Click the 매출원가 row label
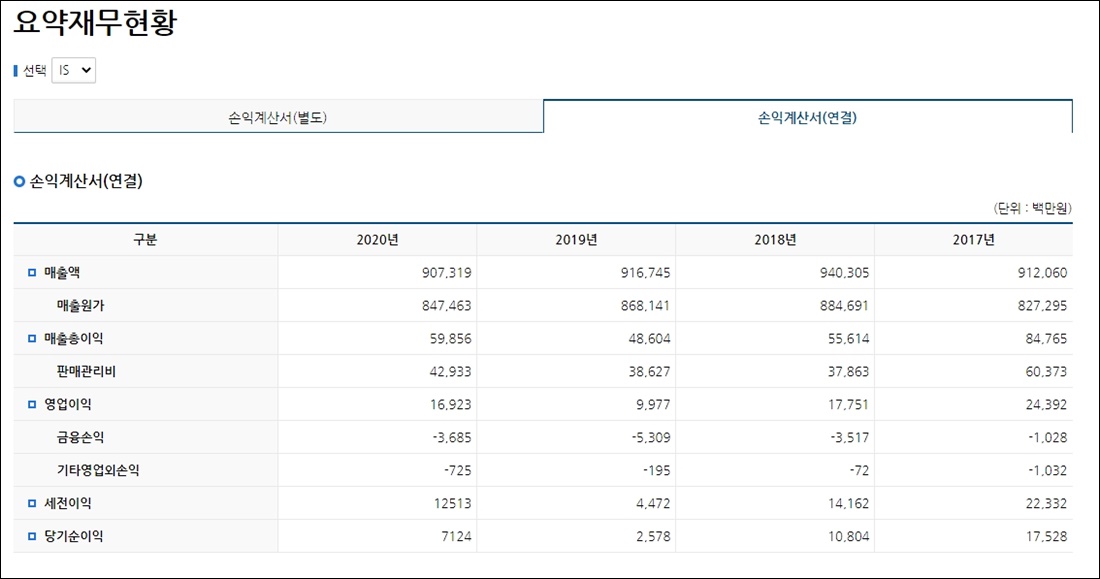1100x579 pixels. tap(81, 305)
